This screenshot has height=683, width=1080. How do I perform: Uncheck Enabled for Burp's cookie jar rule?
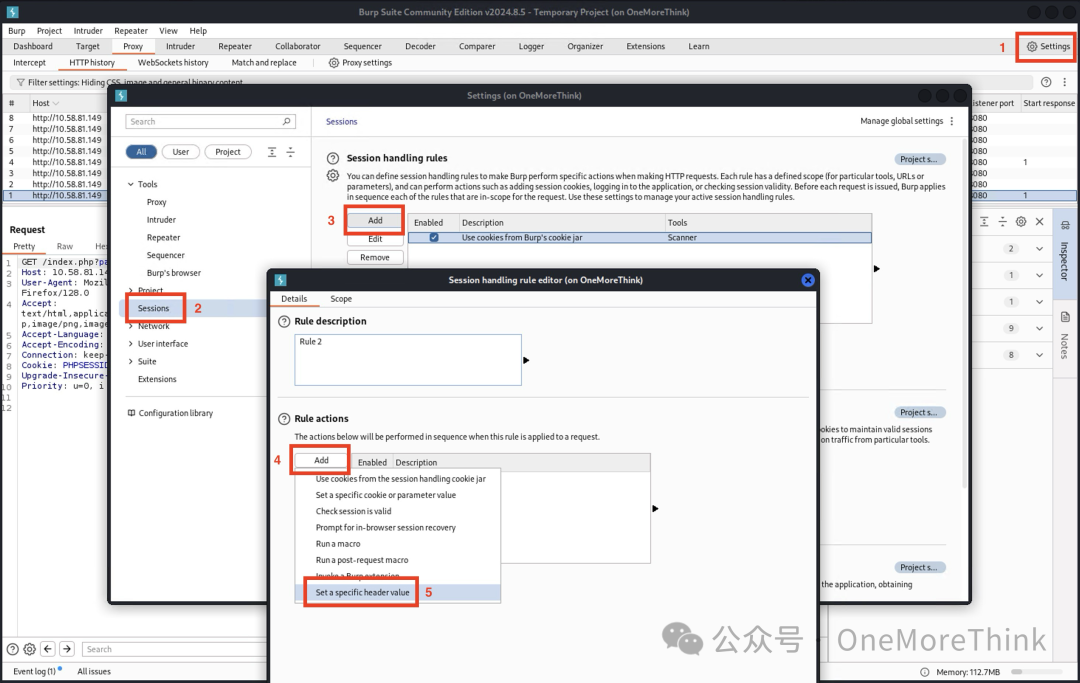pos(434,238)
